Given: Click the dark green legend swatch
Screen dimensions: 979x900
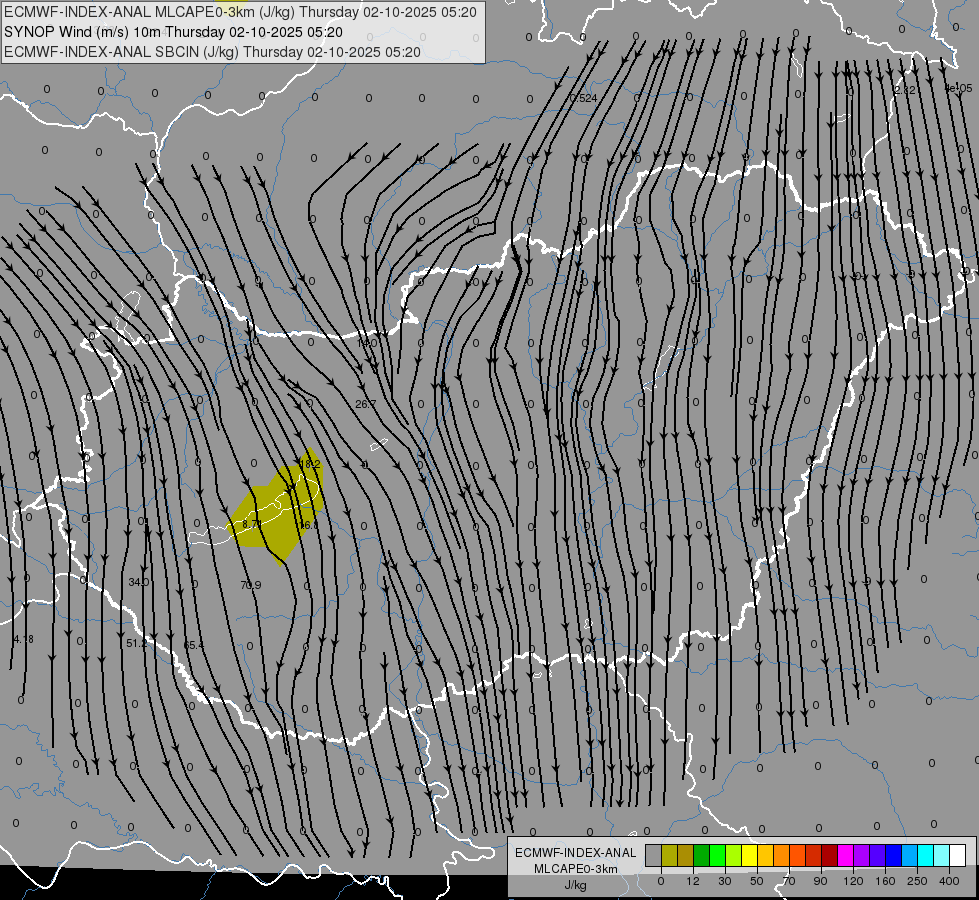Looking at the screenshot, I should pyautogui.click(x=702, y=856).
